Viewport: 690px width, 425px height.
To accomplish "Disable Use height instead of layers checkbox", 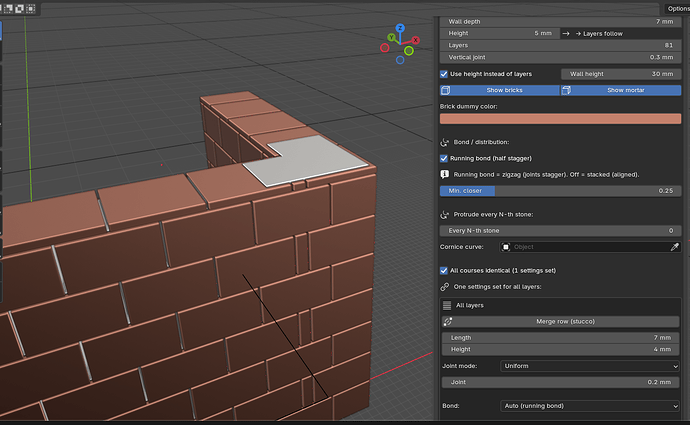I will point(444,74).
